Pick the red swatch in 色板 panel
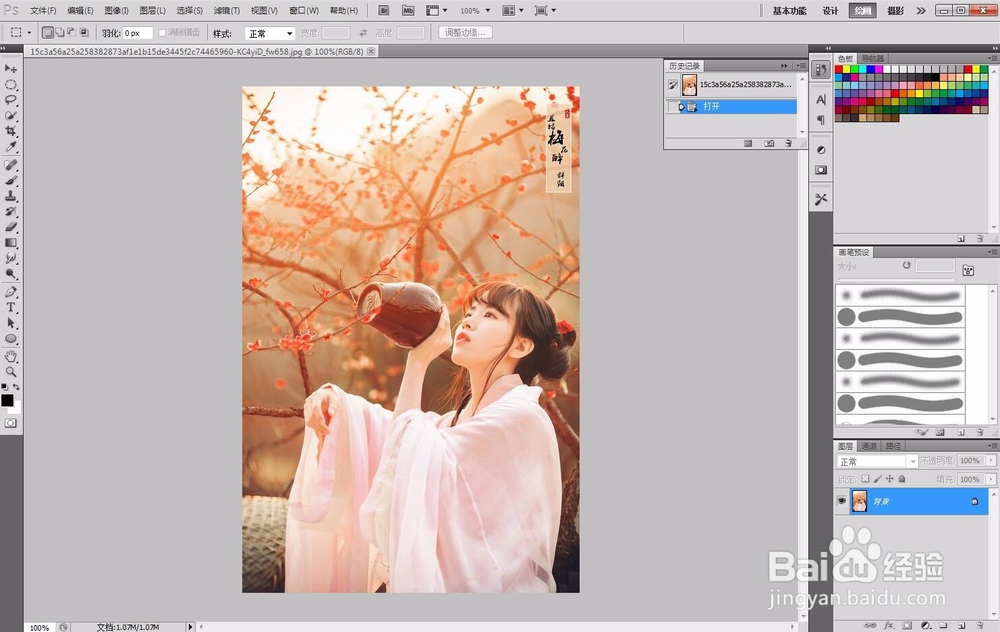The height and width of the screenshot is (632, 1000). click(x=839, y=69)
